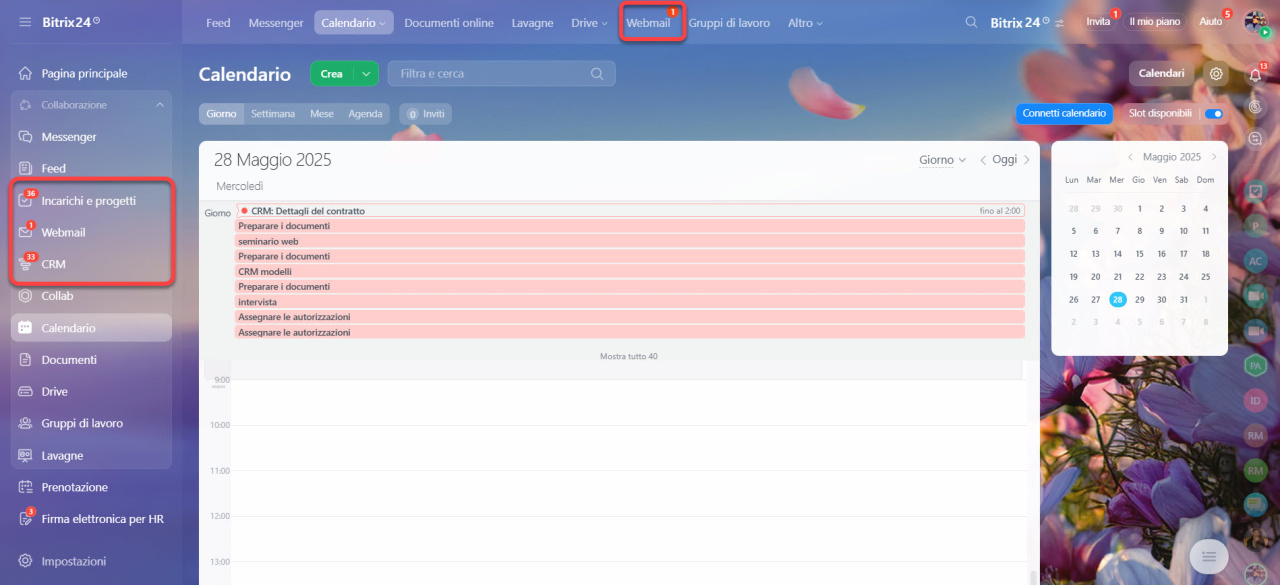1280x585 pixels.
Task: Open Messenger from the top menu
Action: click(x=276, y=23)
